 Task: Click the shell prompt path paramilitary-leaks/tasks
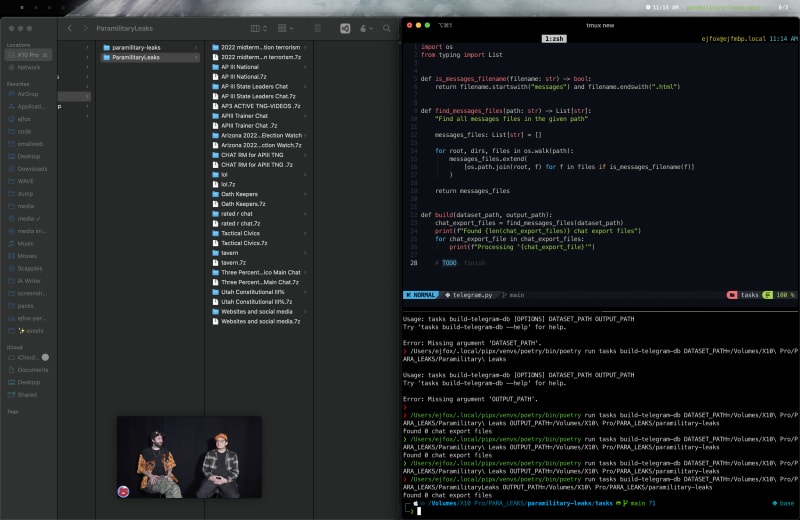click(569, 503)
